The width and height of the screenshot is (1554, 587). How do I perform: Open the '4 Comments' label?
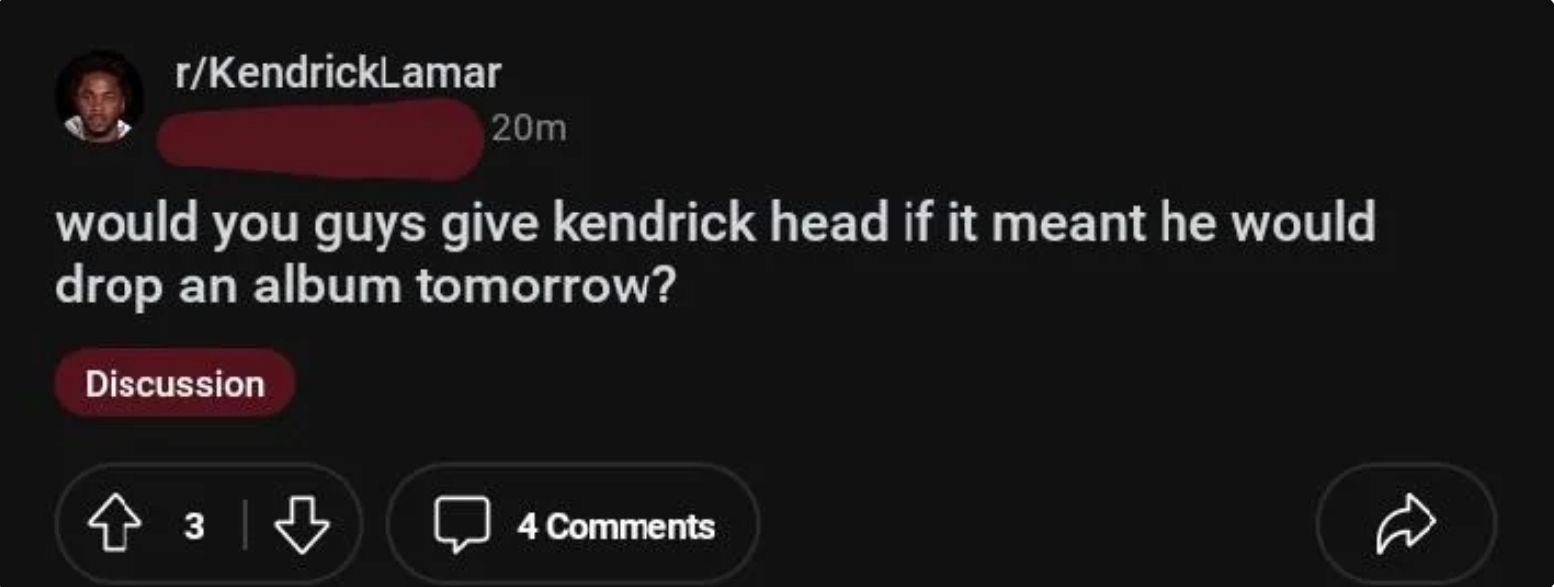point(616,526)
